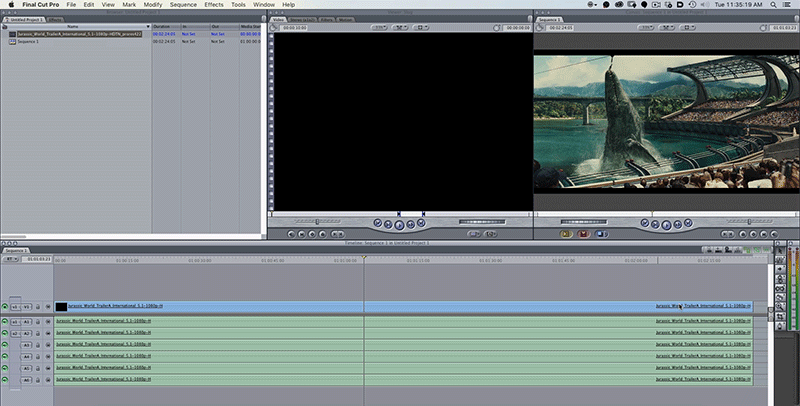Image resolution: width=800 pixels, height=406 pixels.
Task: Mute audio track A6 with green toggle
Action: pos(5,380)
